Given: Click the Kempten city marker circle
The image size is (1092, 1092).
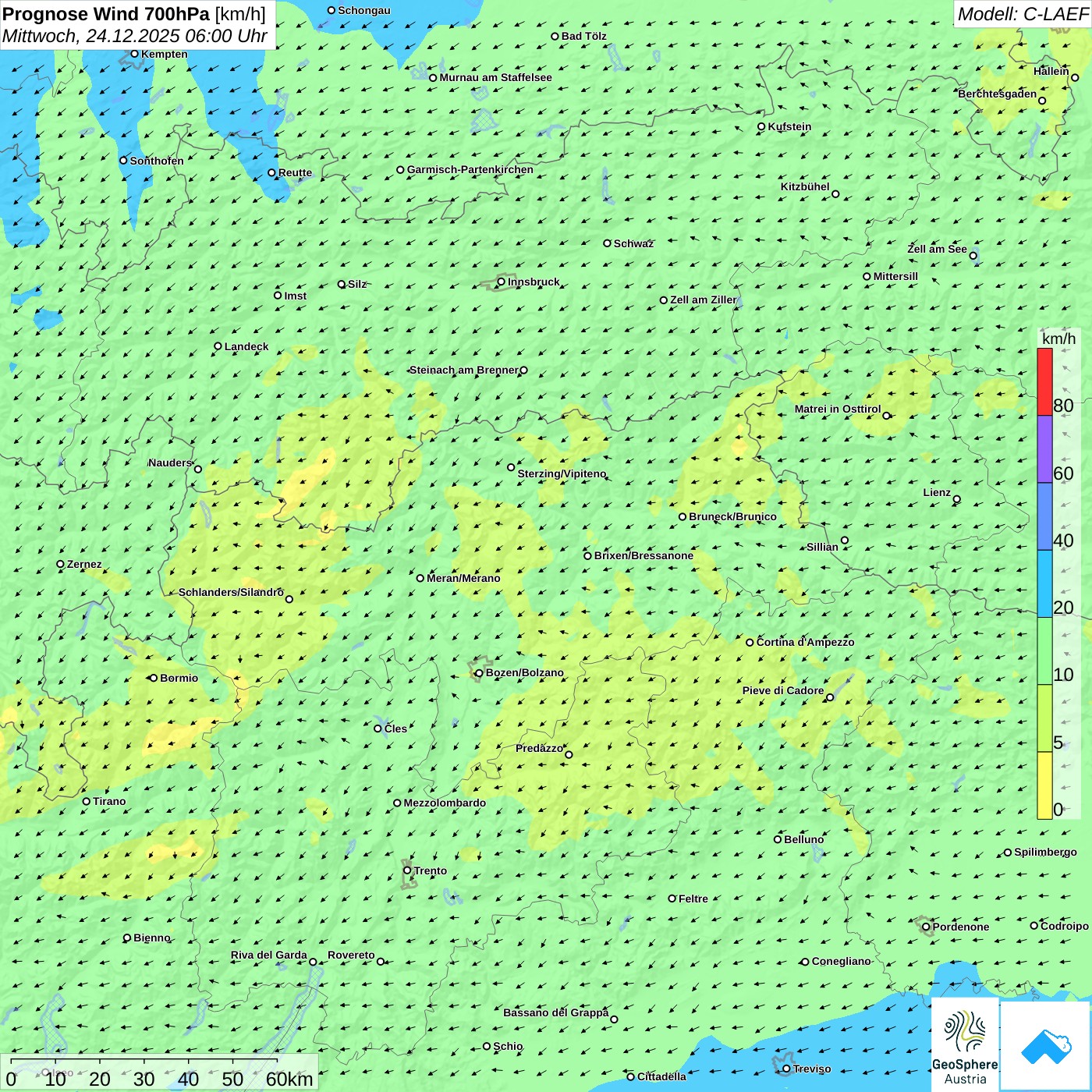Looking at the screenshot, I should point(134,54).
